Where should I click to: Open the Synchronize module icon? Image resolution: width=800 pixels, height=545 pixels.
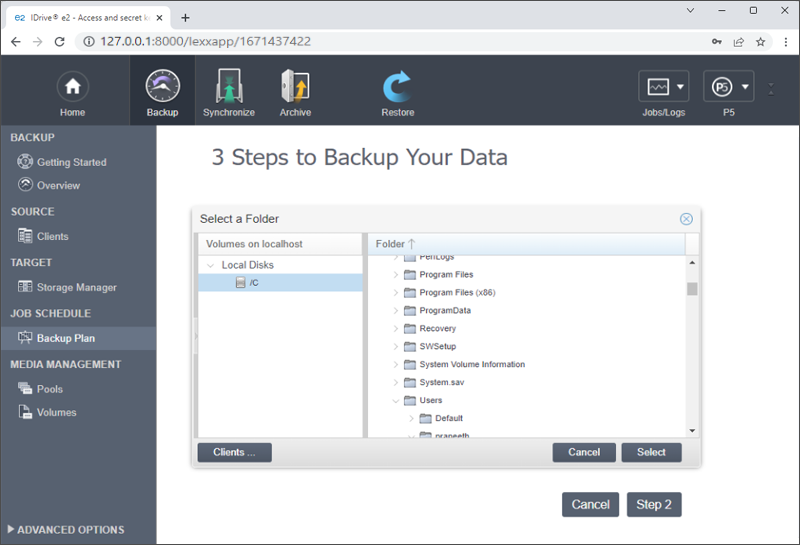click(x=229, y=86)
